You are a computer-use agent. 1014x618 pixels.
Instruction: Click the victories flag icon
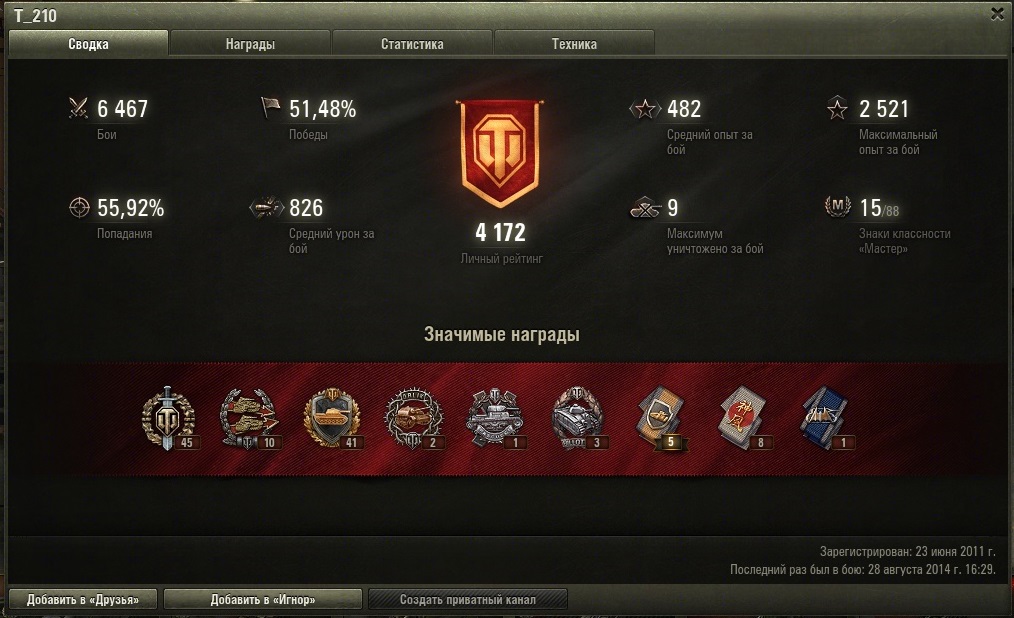[270, 107]
